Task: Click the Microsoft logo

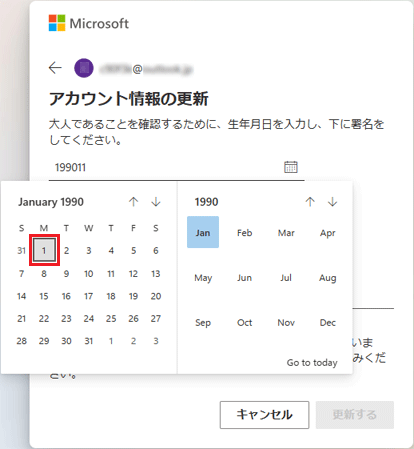Action: [x=89, y=23]
